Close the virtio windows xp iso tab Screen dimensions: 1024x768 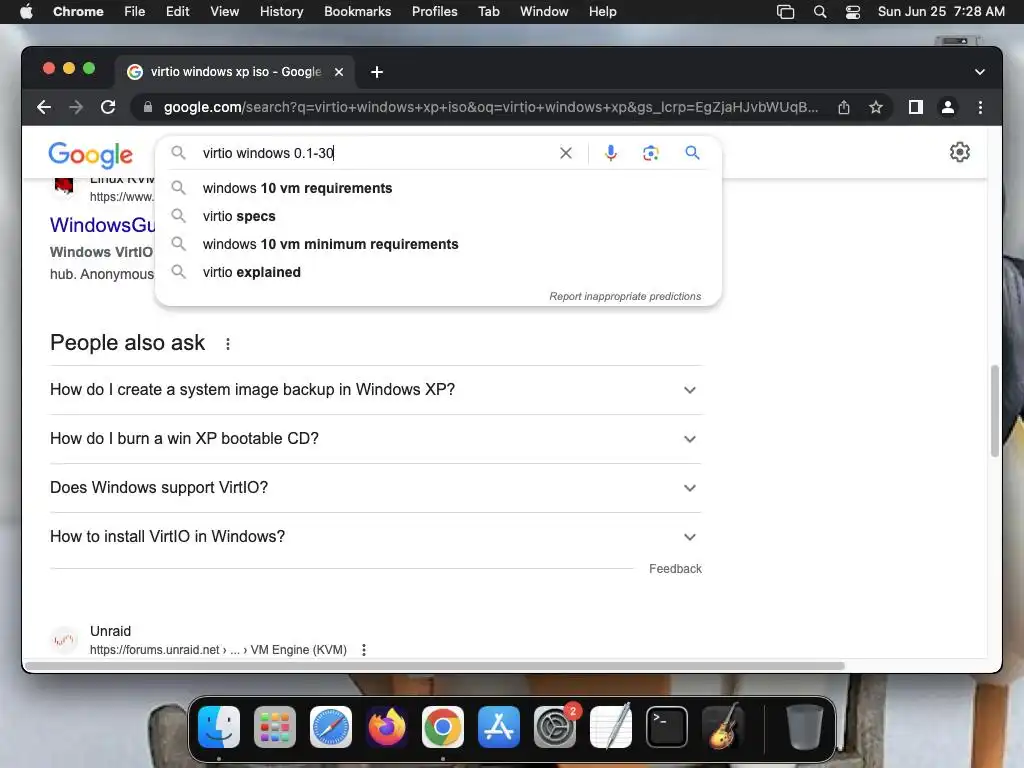point(339,72)
